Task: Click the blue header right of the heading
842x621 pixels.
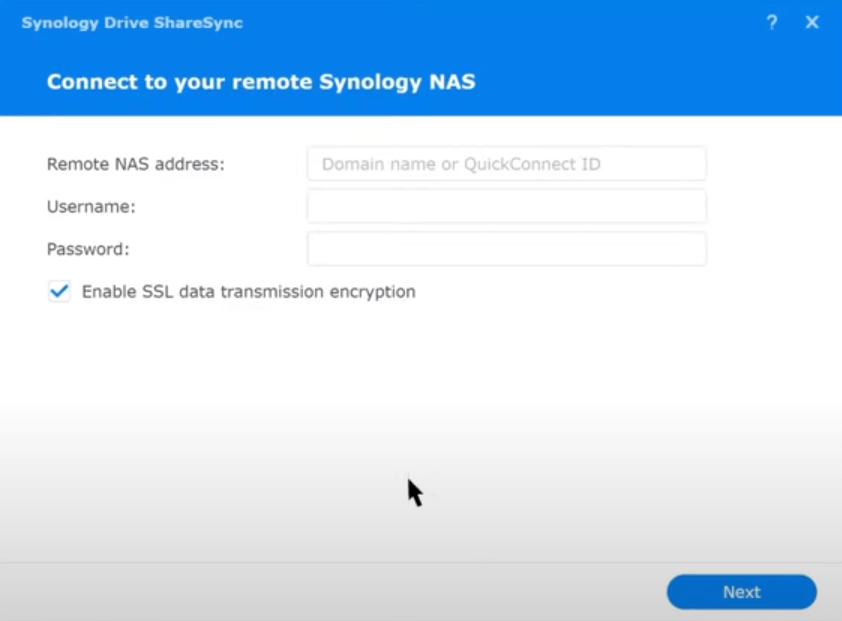Action: [650, 82]
